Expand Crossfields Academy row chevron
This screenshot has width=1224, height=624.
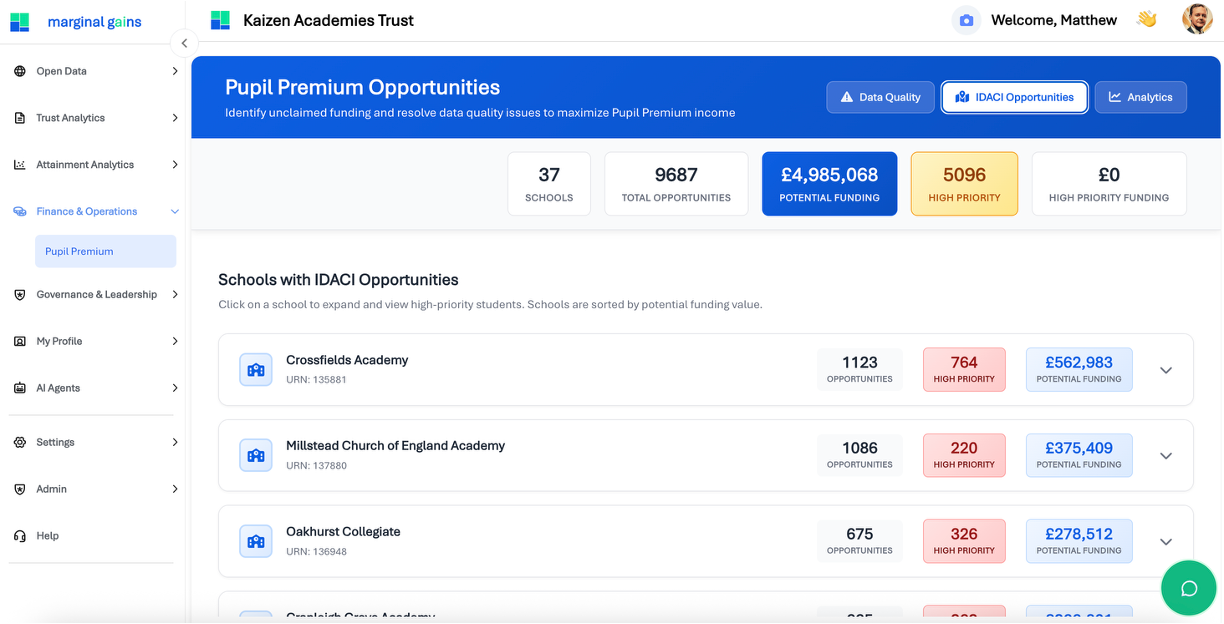tap(1165, 370)
